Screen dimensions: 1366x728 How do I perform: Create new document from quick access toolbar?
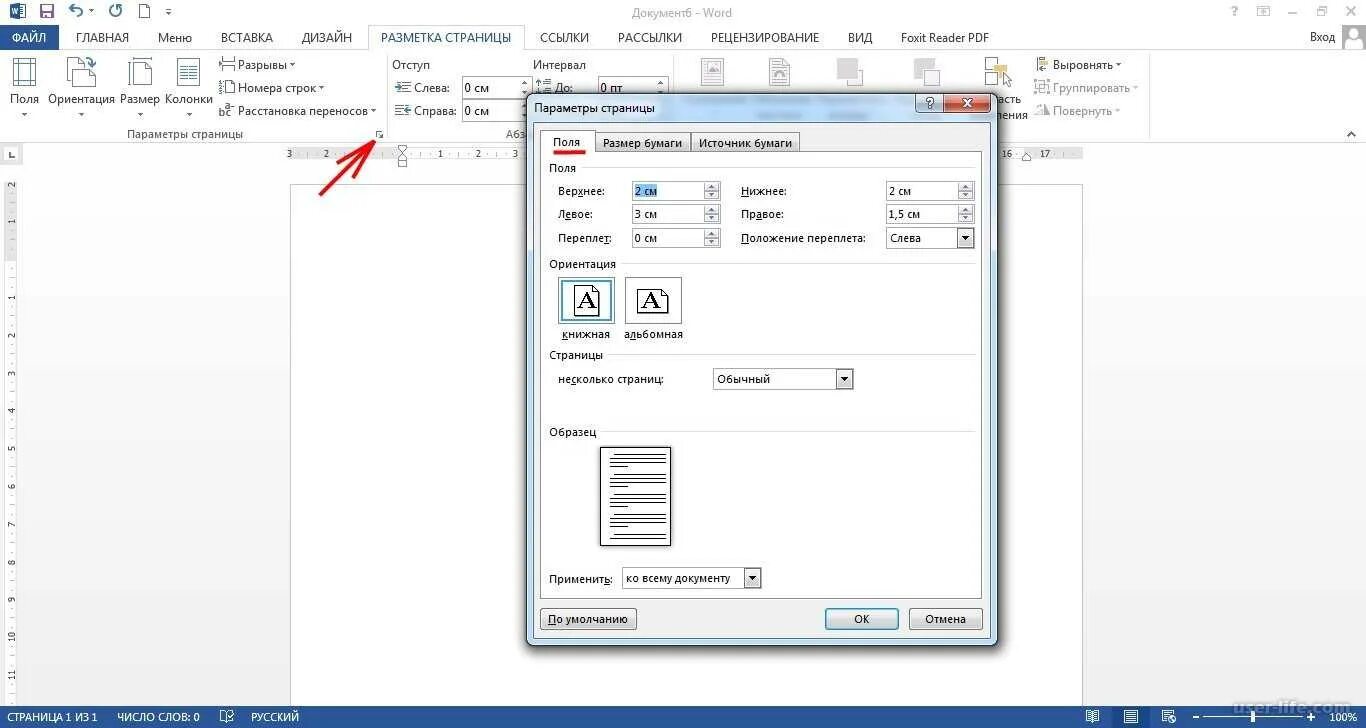pyautogui.click(x=145, y=12)
